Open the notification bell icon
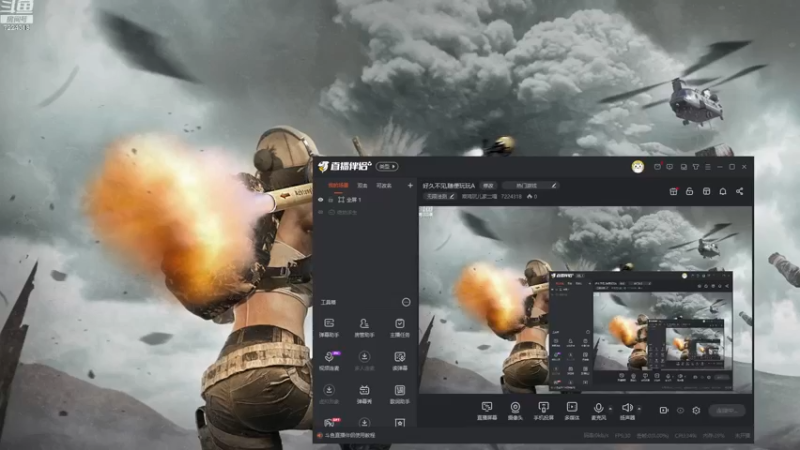This screenshot has height=450, width=800. click(722, 191)
